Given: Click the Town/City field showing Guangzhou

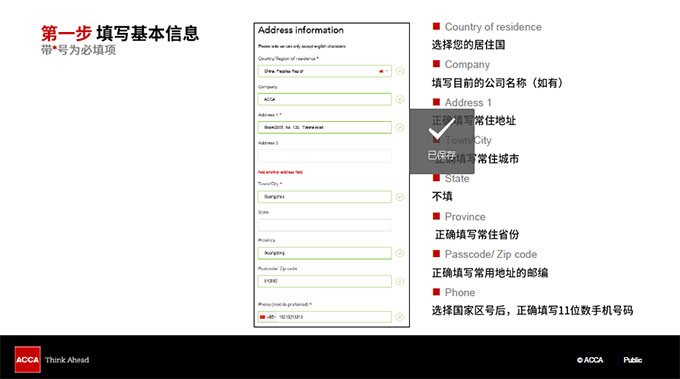Looking at the screenshot, I should pos(324,197).
